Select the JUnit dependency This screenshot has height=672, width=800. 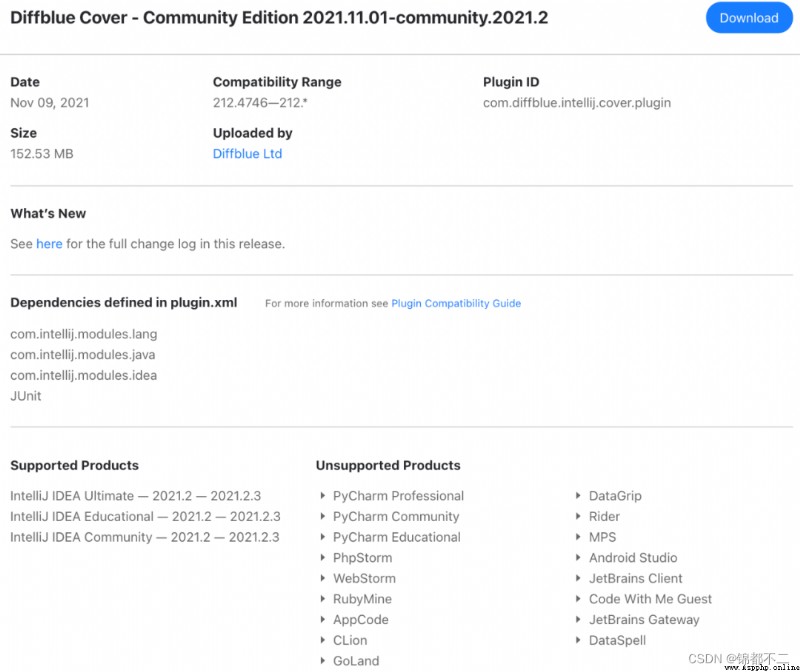pos(26,395)
